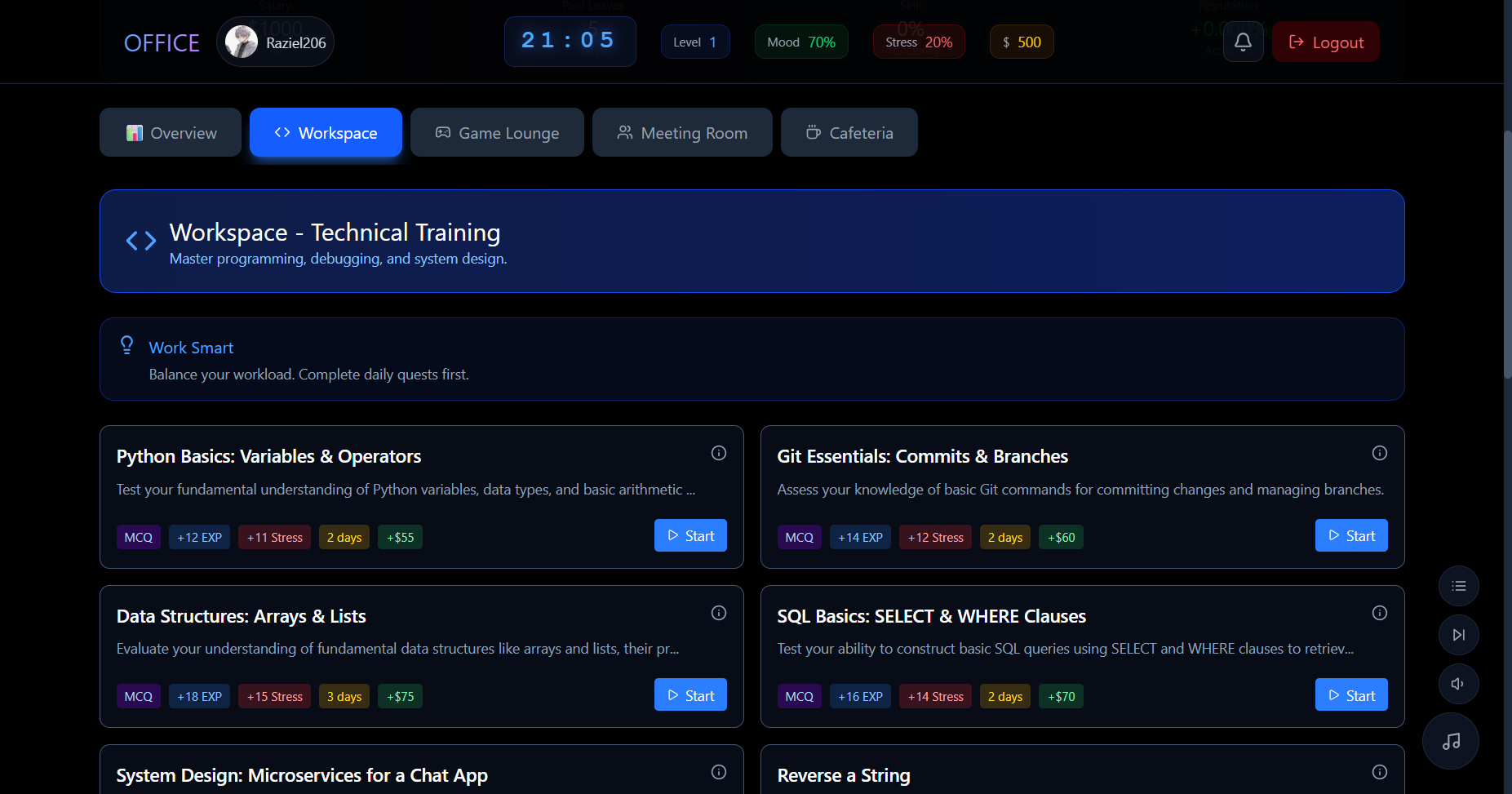Click the Stress 20% indicator

[919, 42]
